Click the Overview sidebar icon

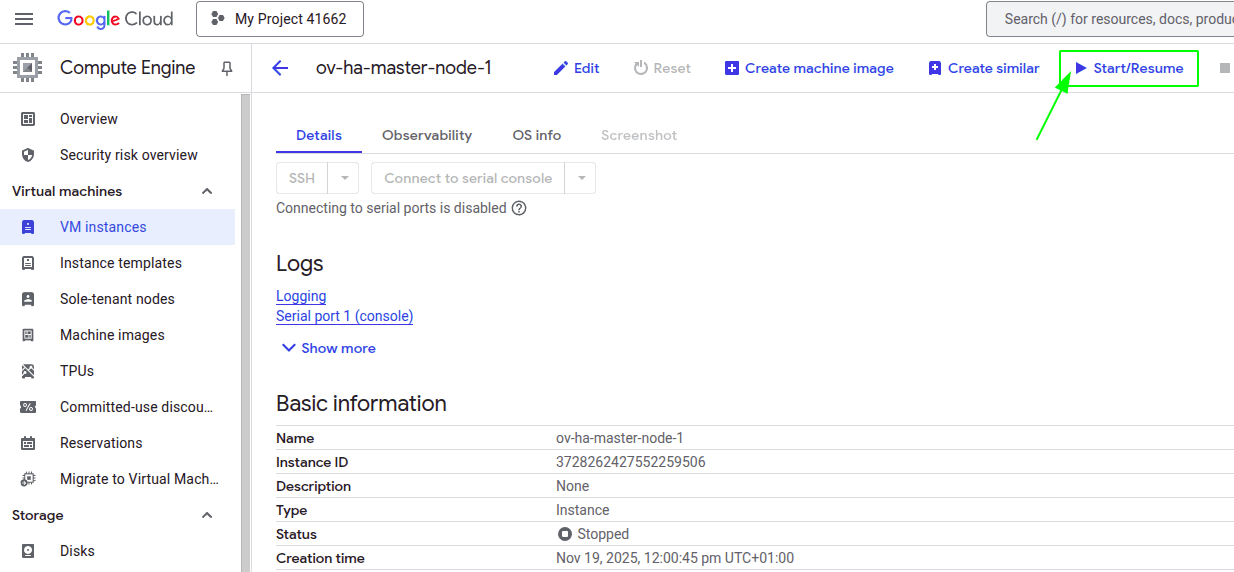point(28,119)
